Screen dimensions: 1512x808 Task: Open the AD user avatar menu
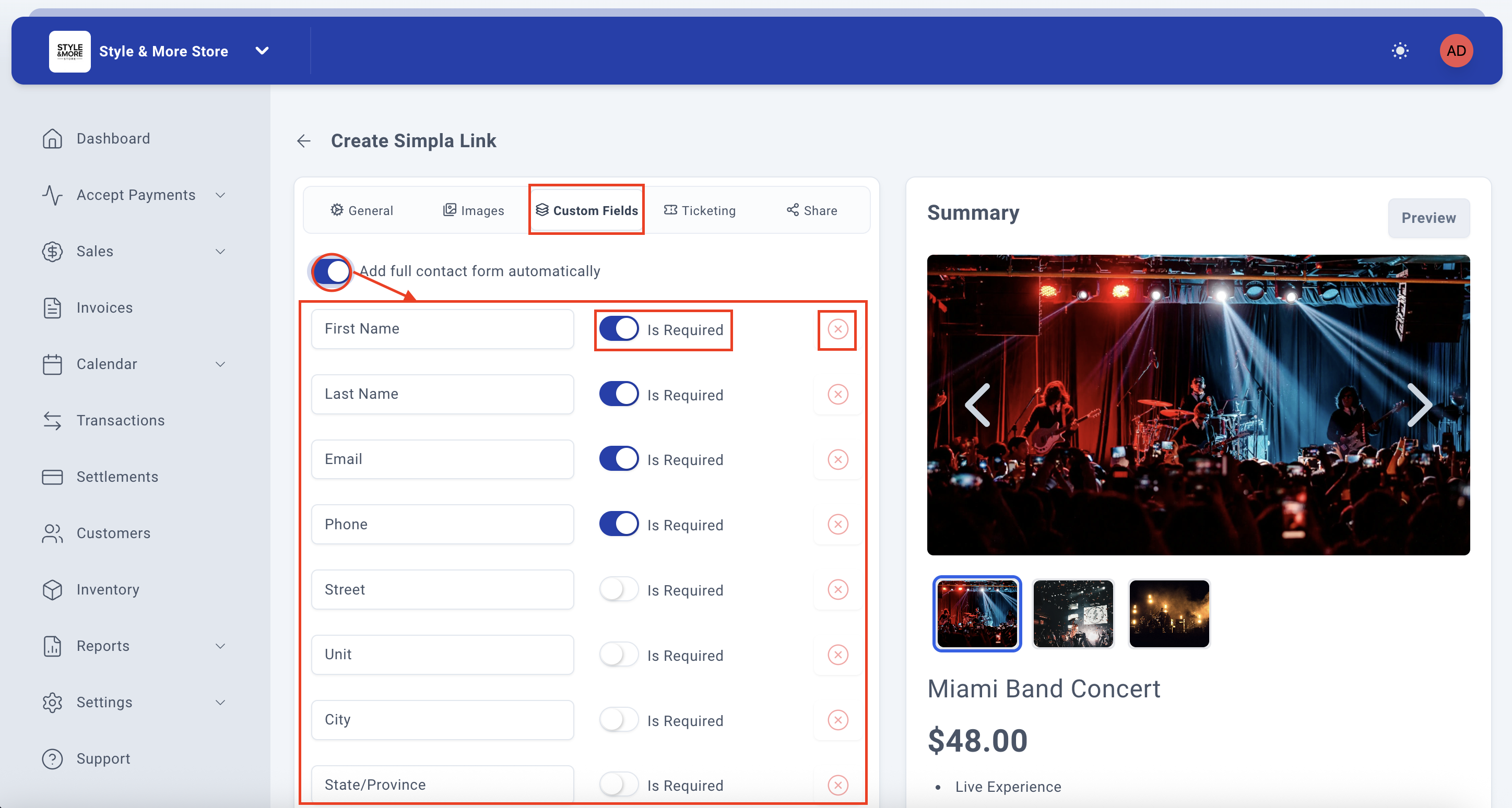(x=1456, y=51)
